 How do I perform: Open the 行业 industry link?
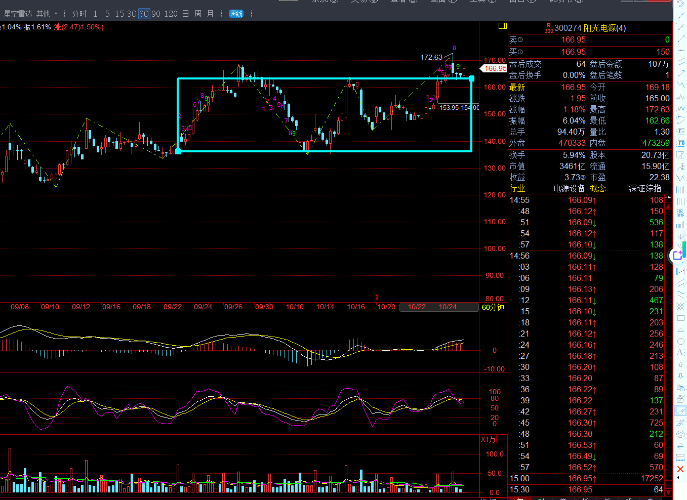coord(517,188)
